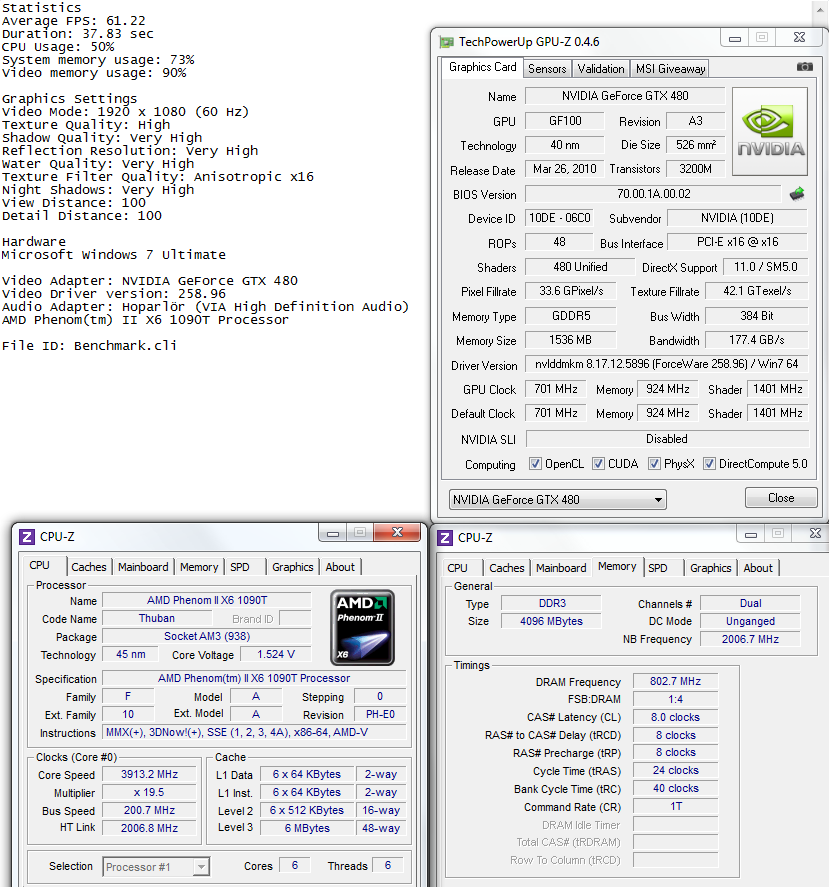Open the MSI Giveaway tab
829x887 pixels.
point(670,68)
